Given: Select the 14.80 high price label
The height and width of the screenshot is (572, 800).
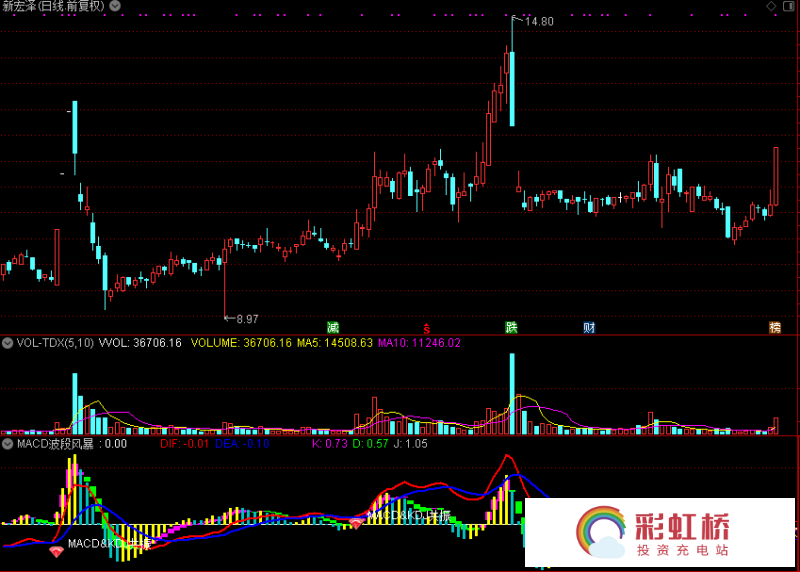Looking at the screenshot, I should click(539, 21).
